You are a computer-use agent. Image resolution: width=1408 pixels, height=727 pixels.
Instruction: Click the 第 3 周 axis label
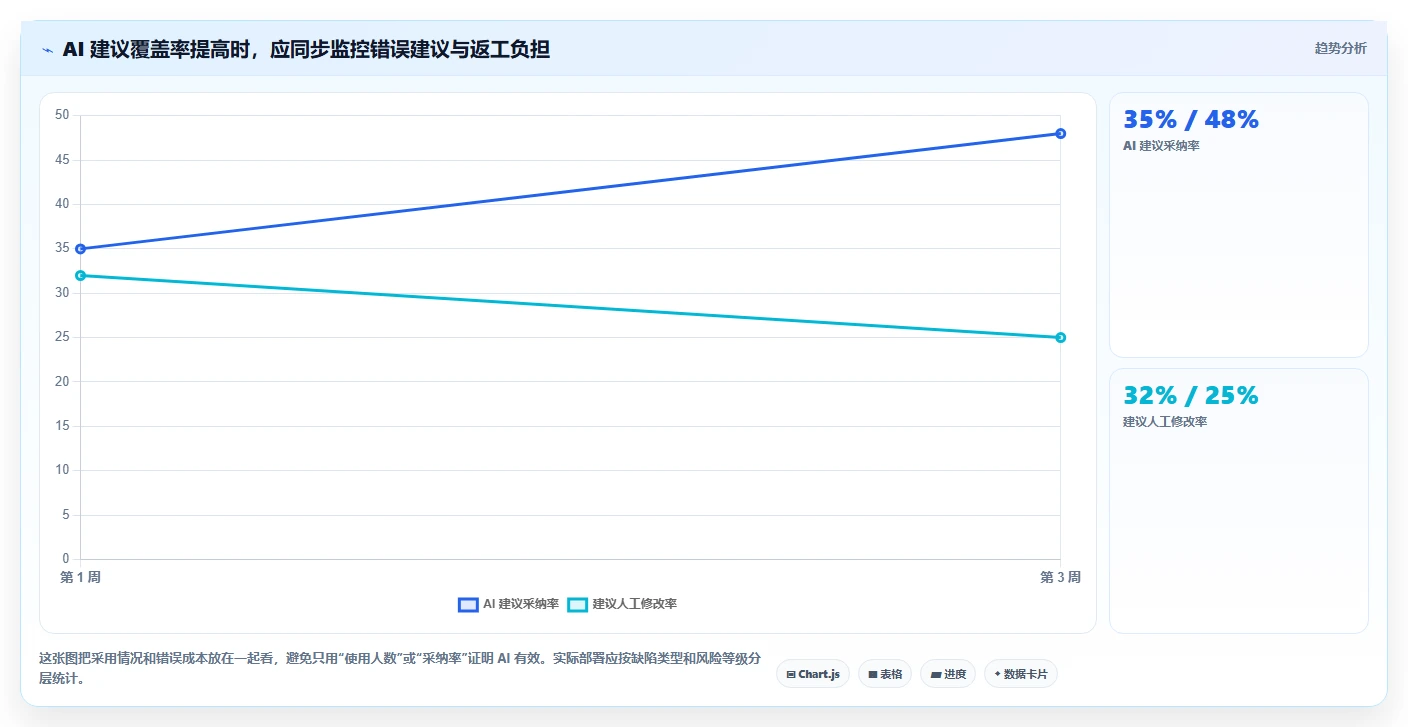click(x=1060, y=578)
